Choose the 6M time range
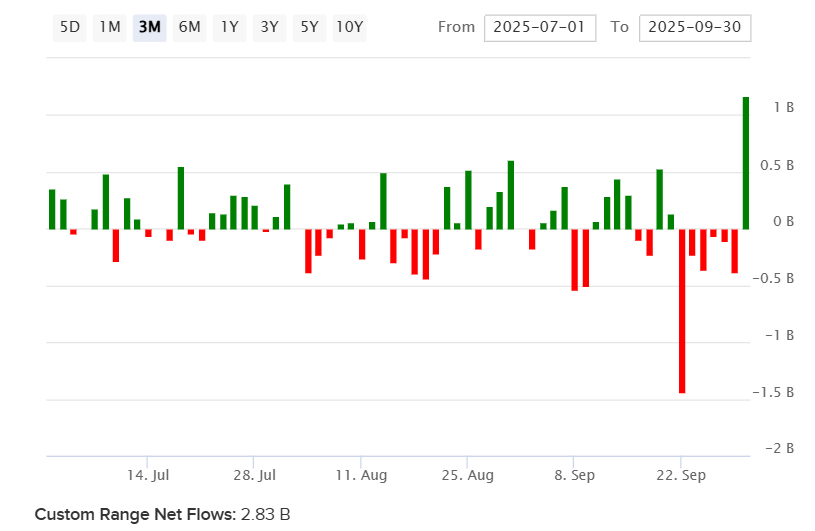 tap(189, 27)
